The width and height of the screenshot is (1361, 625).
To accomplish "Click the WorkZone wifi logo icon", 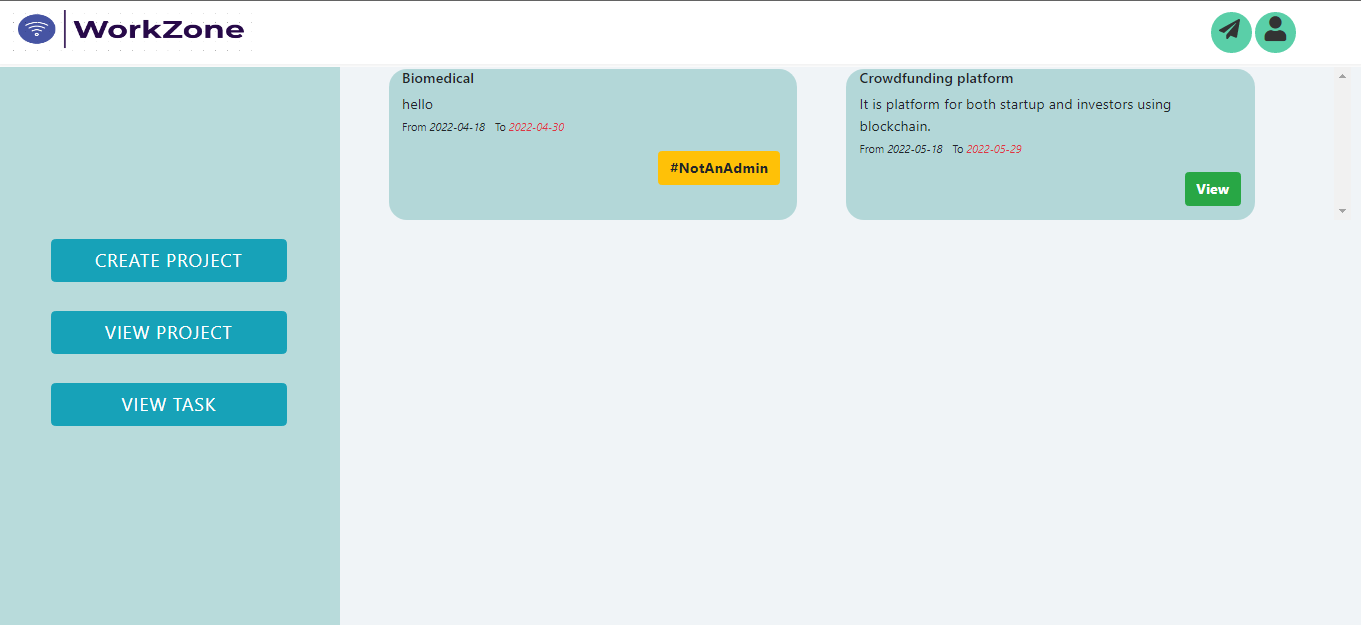I will 36,29.
